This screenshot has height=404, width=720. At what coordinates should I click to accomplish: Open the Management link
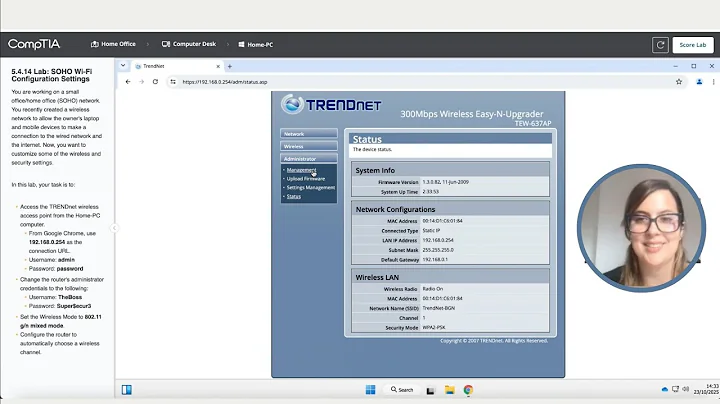pyautogui.click(x=301, y=170)
